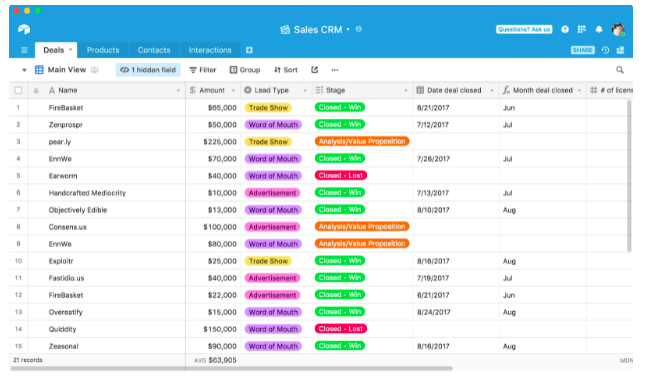Click the # of licenses column header
Screen dimensions: 650x390
(x=610, y=90)
